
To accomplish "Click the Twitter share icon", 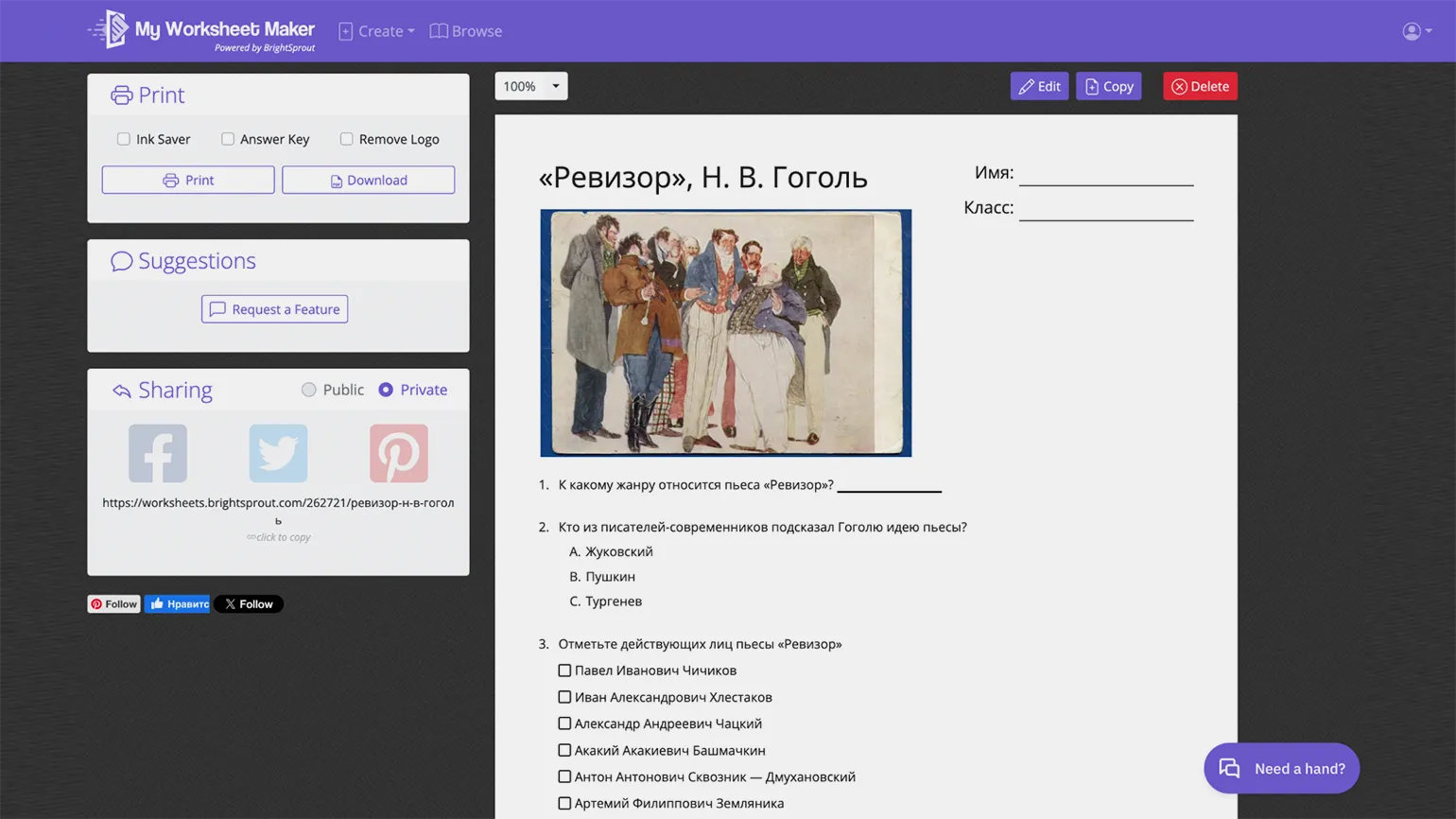I will coord(278,454).
